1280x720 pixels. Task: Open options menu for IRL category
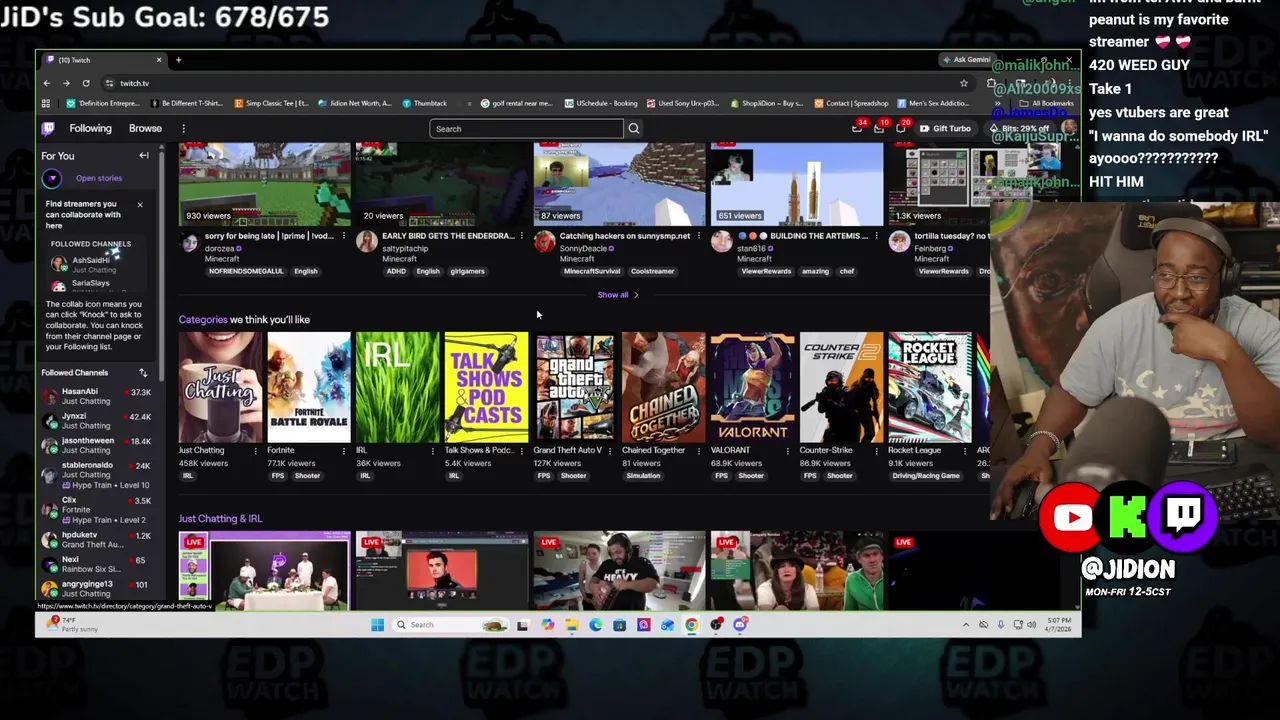[x=432, y=451]
